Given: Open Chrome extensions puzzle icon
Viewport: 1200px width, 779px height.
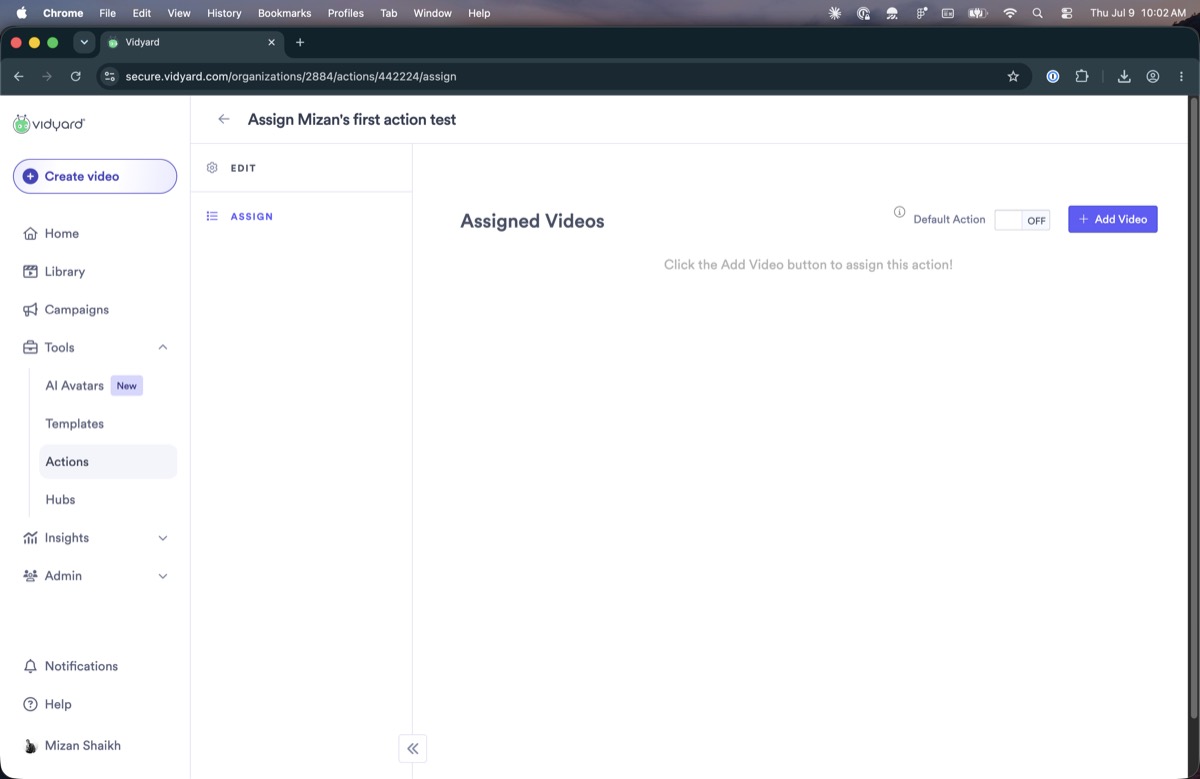Looking at the screenshot, I should click(x=1082, y=76).
